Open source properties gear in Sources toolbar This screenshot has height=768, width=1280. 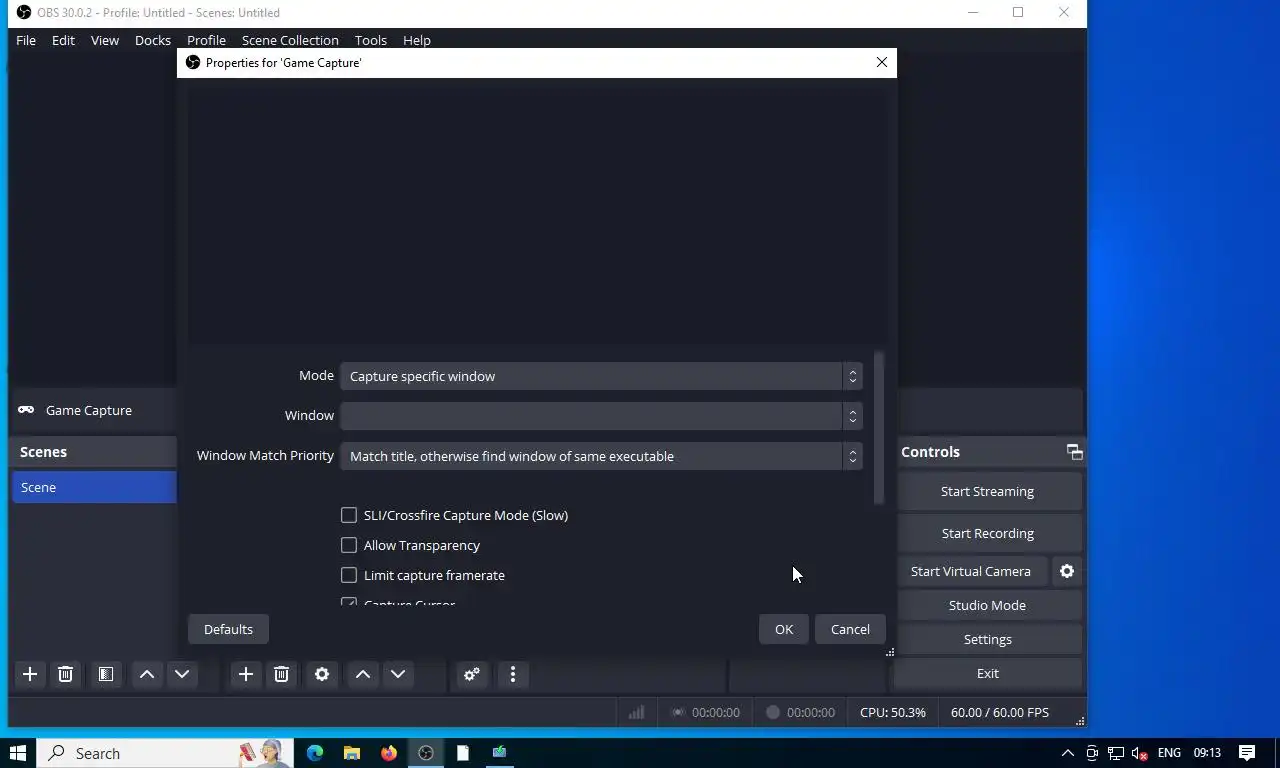322,674
